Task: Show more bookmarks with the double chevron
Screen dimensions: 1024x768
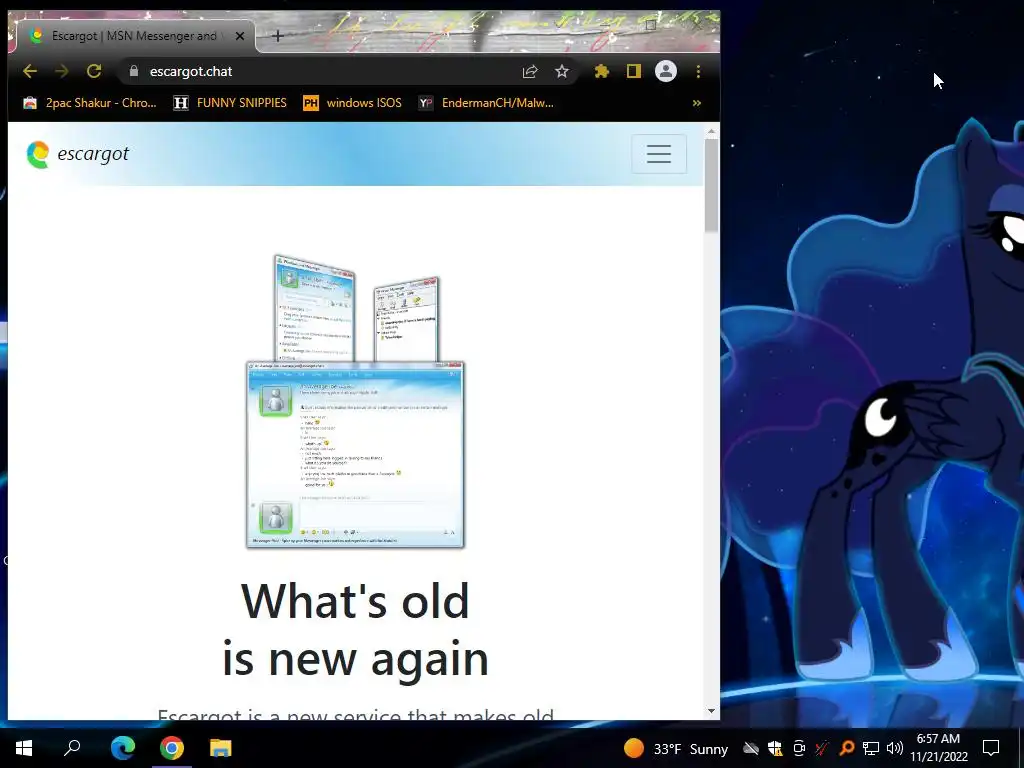Action: pyautogui.click(x=697, y=103)
